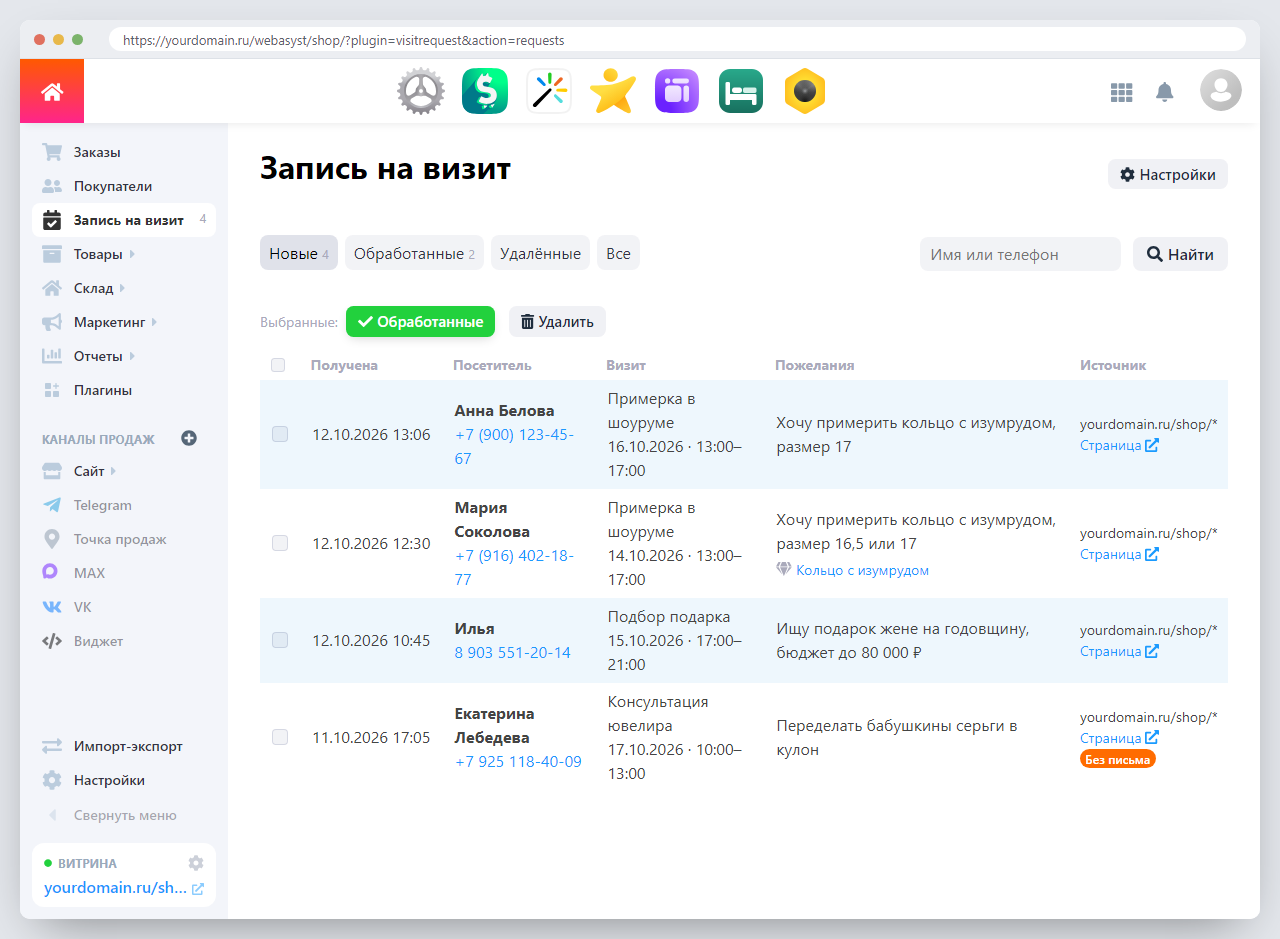Open the Обработанные filter tab
The width and height of the screenshot is (1280, 939).
tap(414, 253)
